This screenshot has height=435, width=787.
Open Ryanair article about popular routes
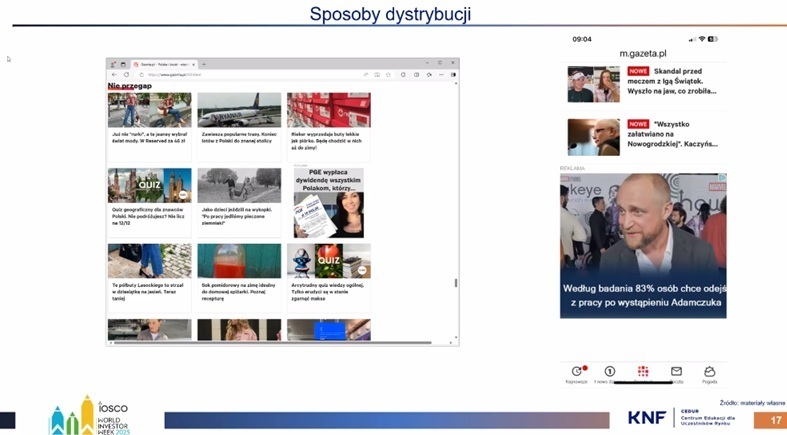pyautogui.click(x=239, y=110)
